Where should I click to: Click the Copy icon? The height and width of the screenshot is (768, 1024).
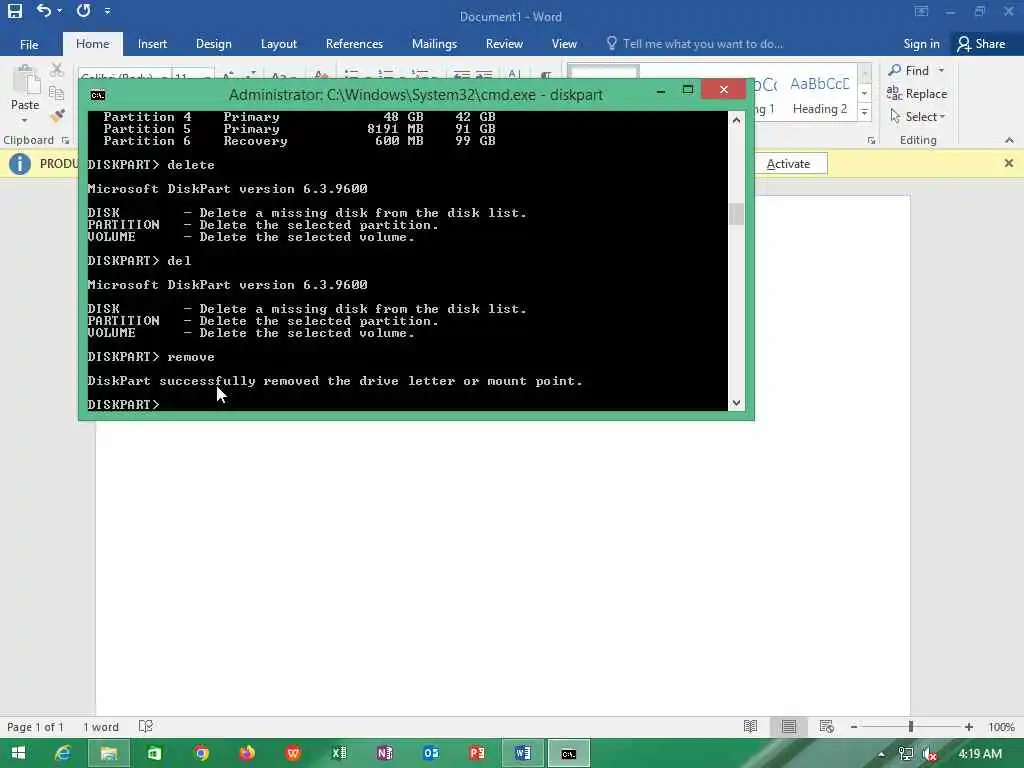coord(57,93)
